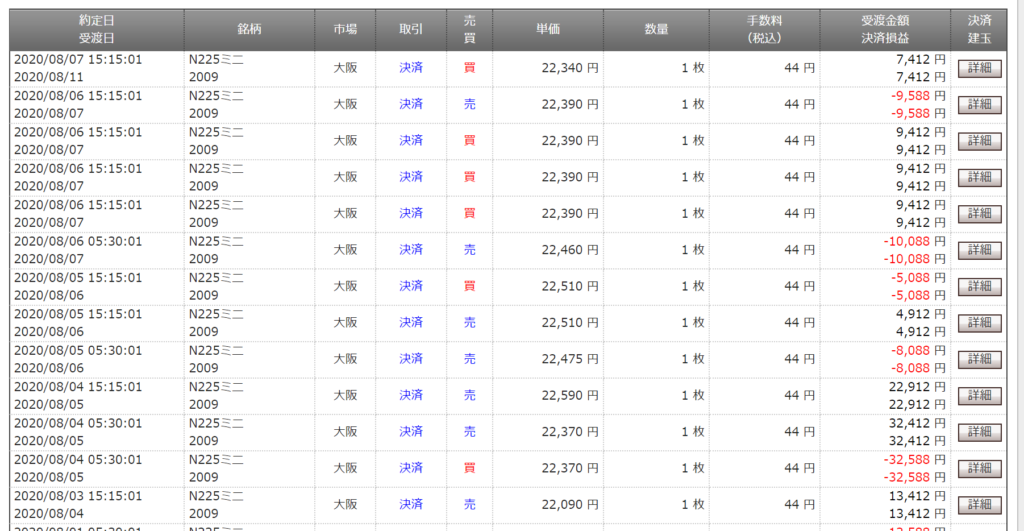Select the date 2020/08/04 15:15:01
The width and height of the screenshot is (1024, 531).
78,387
